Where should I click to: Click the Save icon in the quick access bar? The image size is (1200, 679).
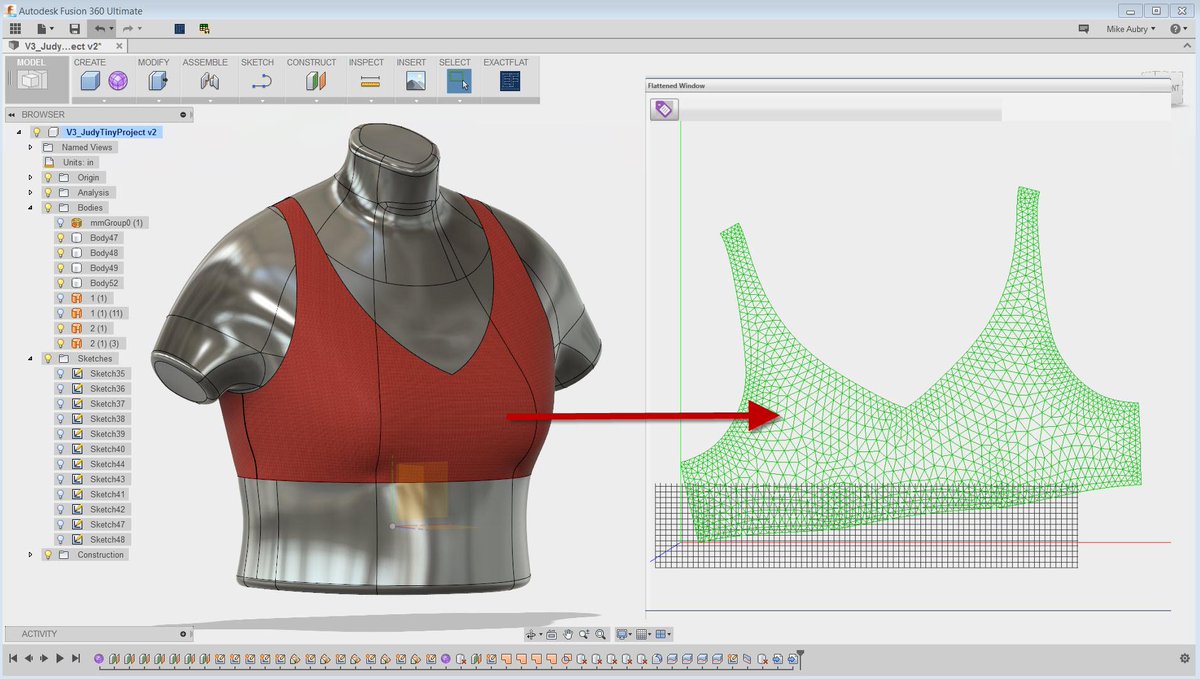(x=74, y=29)
